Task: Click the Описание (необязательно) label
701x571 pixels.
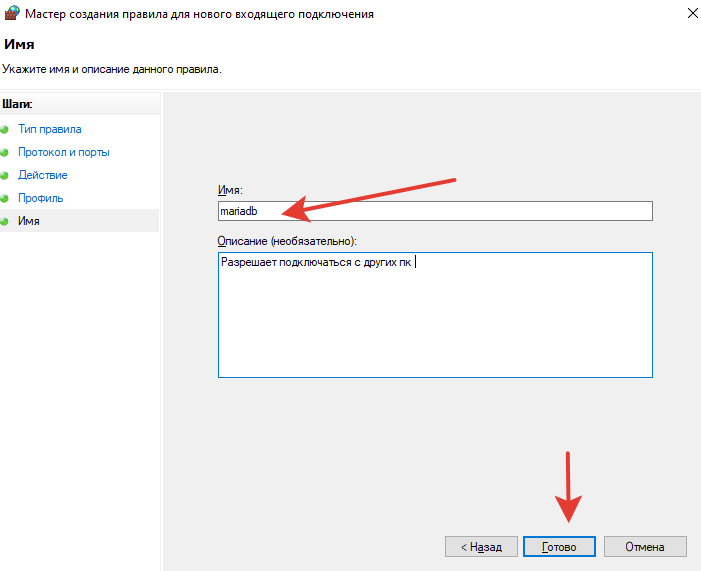Action: click(287, 241)
